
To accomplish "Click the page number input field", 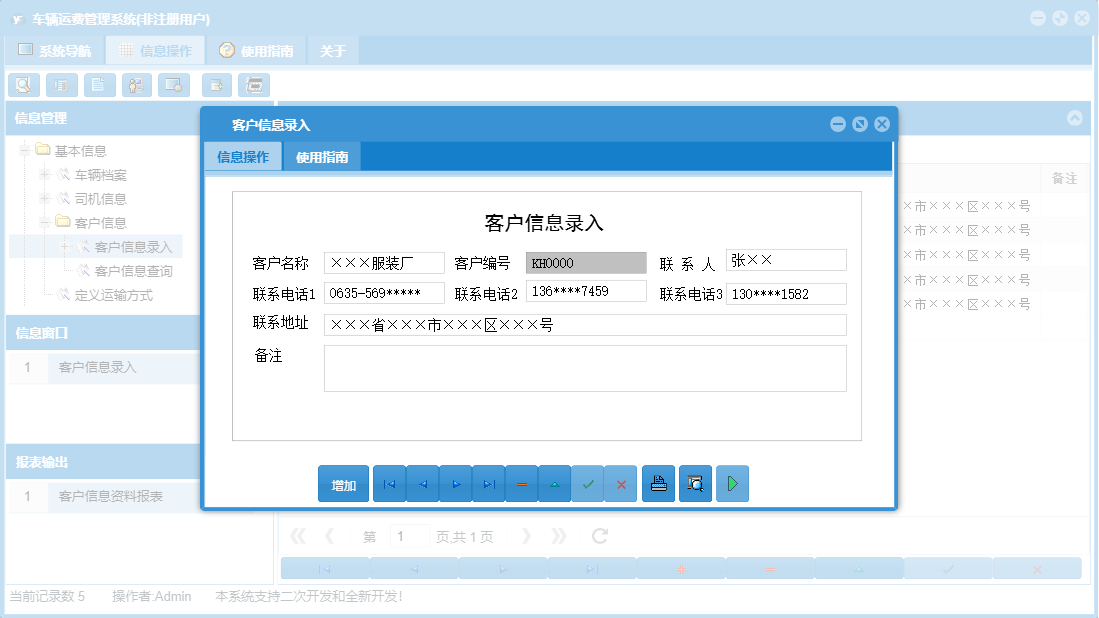I will pyautogui.click(x=409, y=535).
